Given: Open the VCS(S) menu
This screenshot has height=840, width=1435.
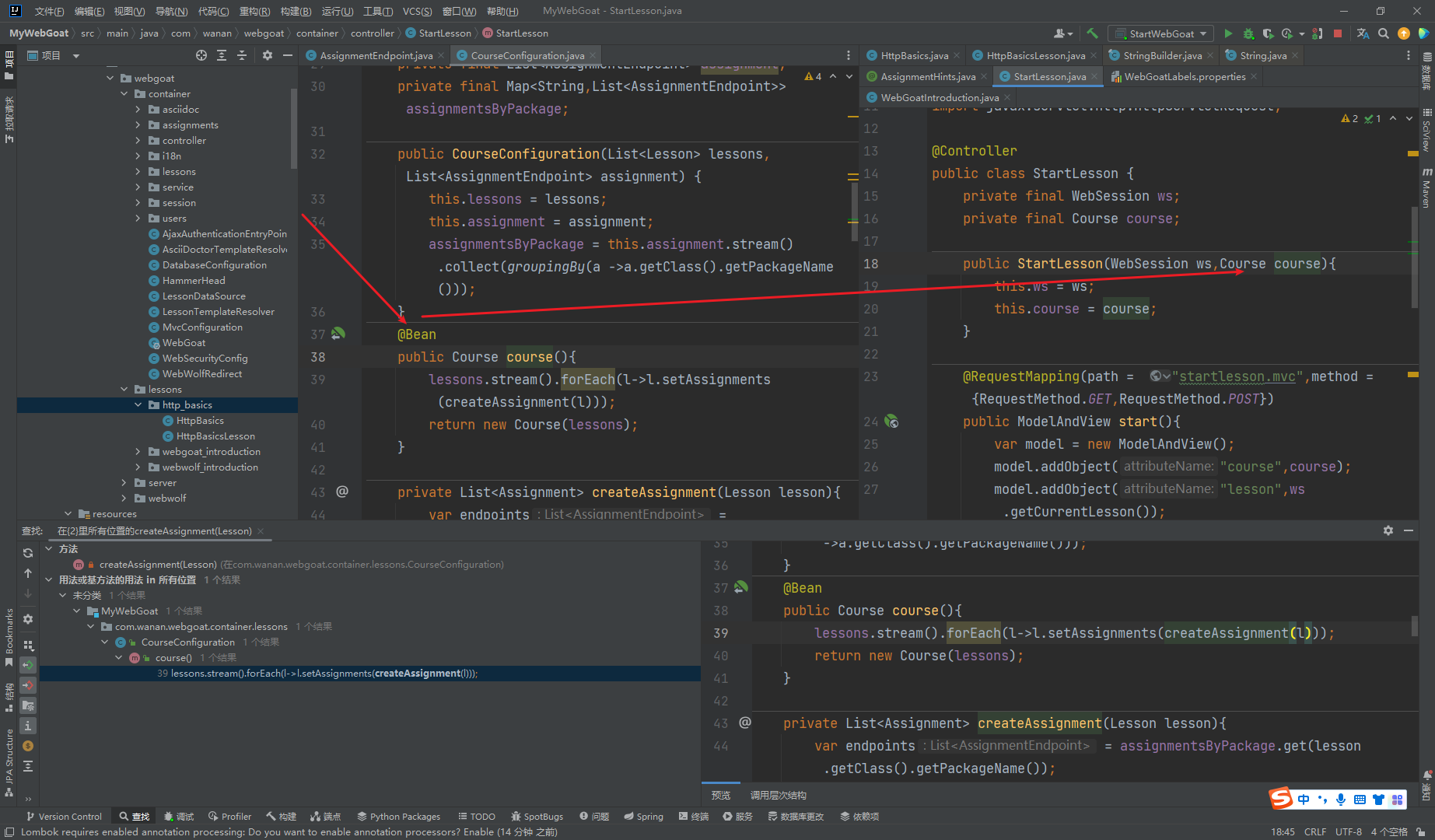Looking at the screenshot, I should (x=418, y=11).
